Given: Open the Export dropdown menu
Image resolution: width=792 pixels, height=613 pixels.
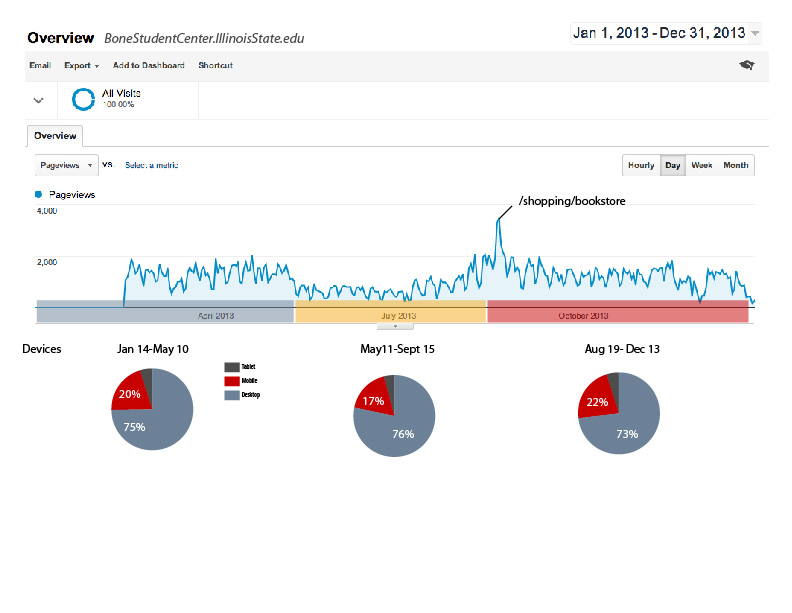Looking at the screenshot, I should 81,65.
